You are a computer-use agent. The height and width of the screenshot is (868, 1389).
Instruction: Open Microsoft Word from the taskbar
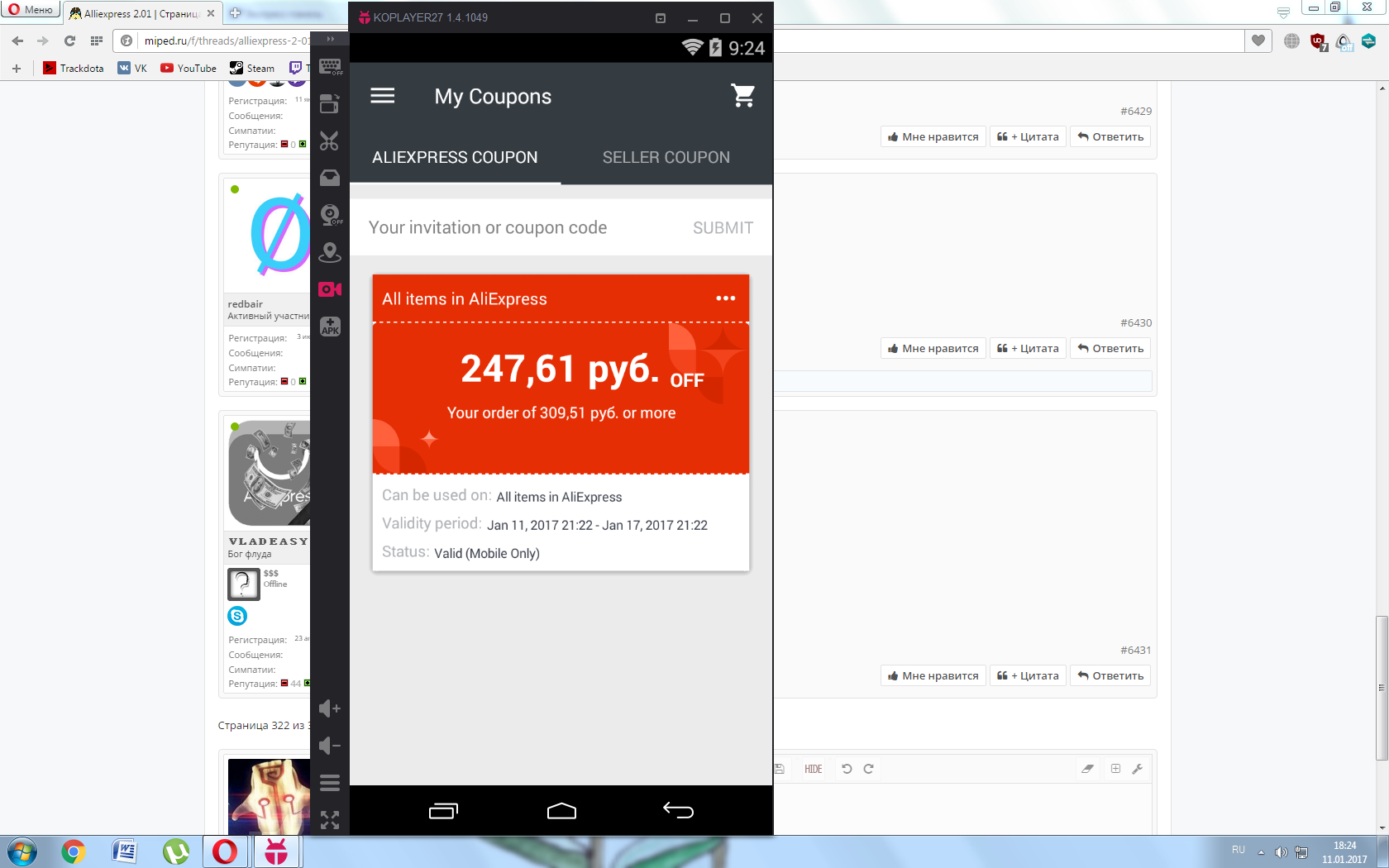click(124, 851)
